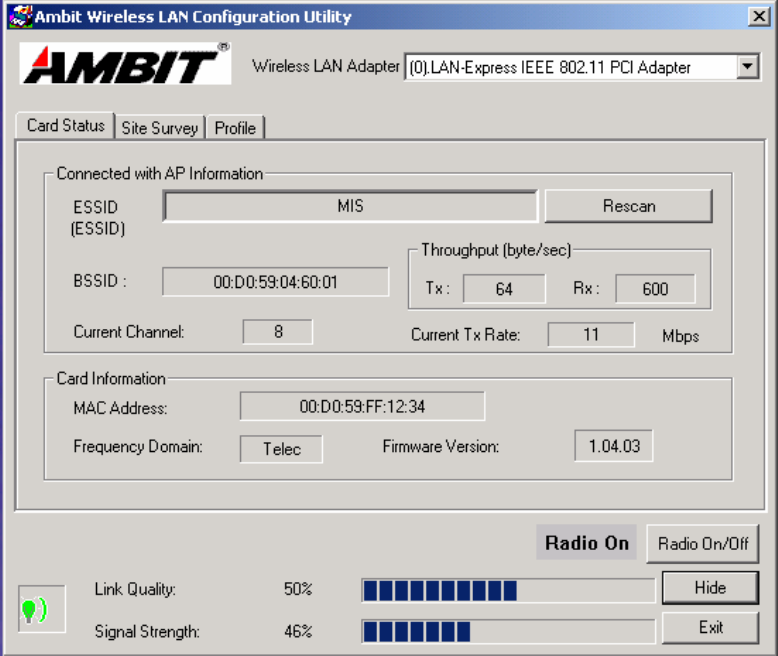Screen dimensions: 778x656
Task: Toggle the Radio On/Off button
Action: [x=703, y=544]
